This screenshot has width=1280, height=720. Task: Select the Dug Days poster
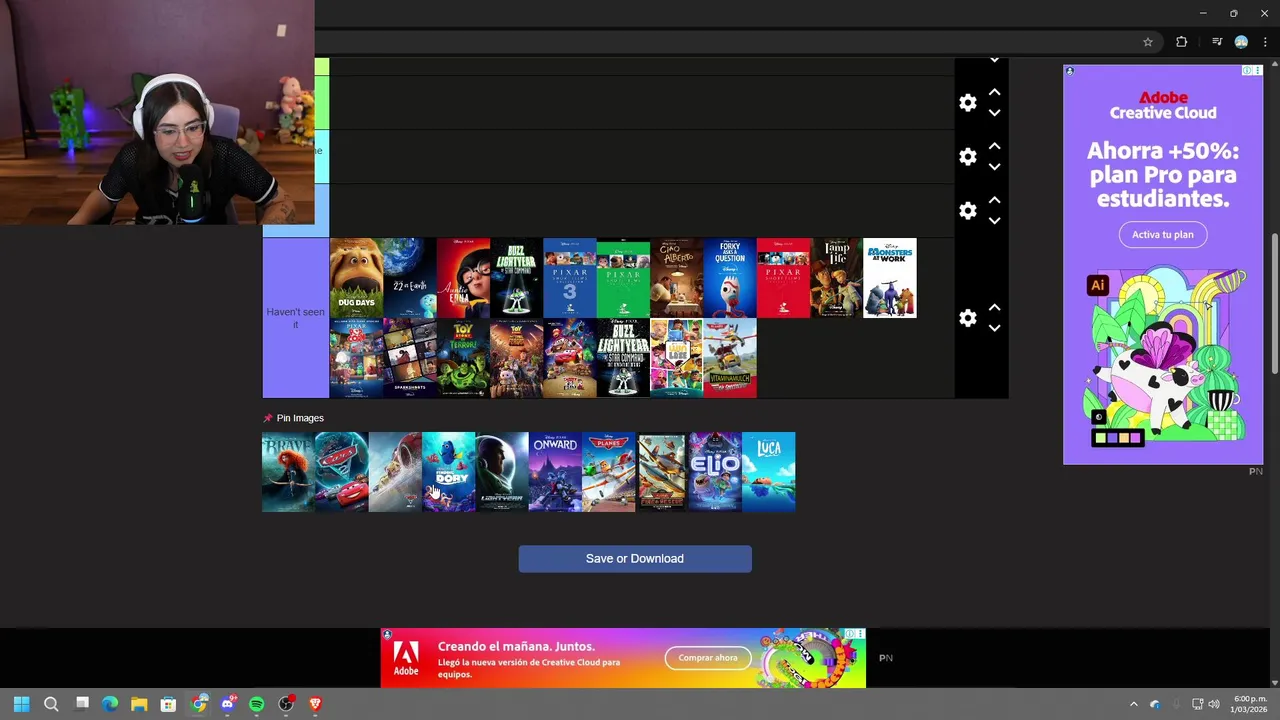pos(356,278)
